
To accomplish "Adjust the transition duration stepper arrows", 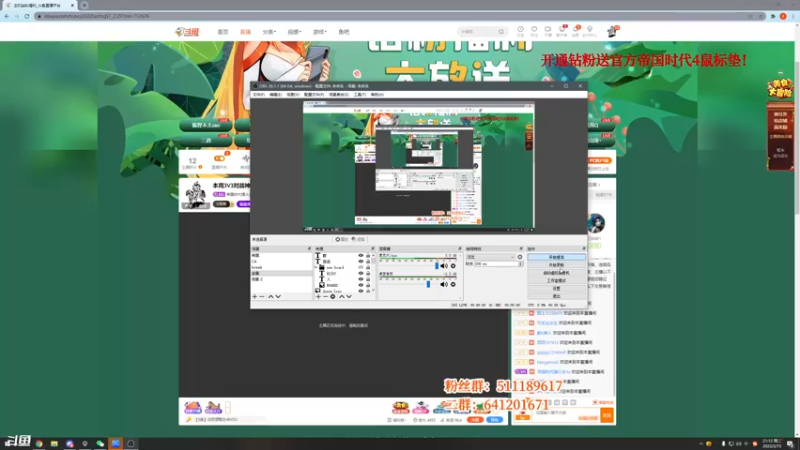I will [520, 264].
